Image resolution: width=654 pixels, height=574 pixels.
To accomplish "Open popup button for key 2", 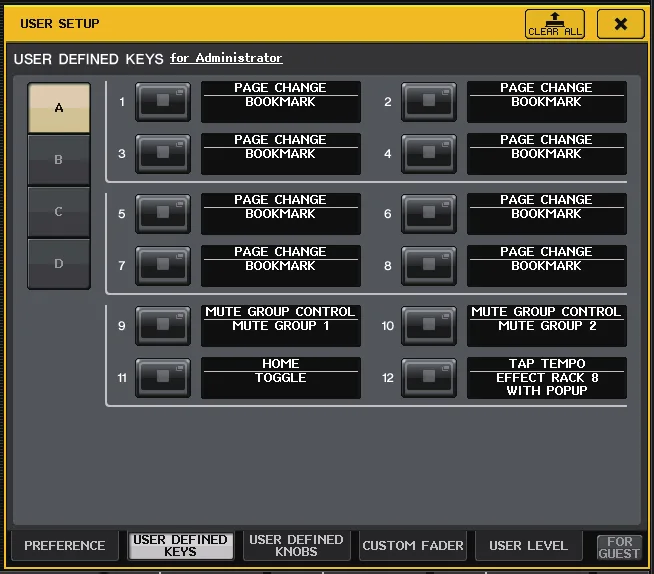I will click(x=429, y=102).
